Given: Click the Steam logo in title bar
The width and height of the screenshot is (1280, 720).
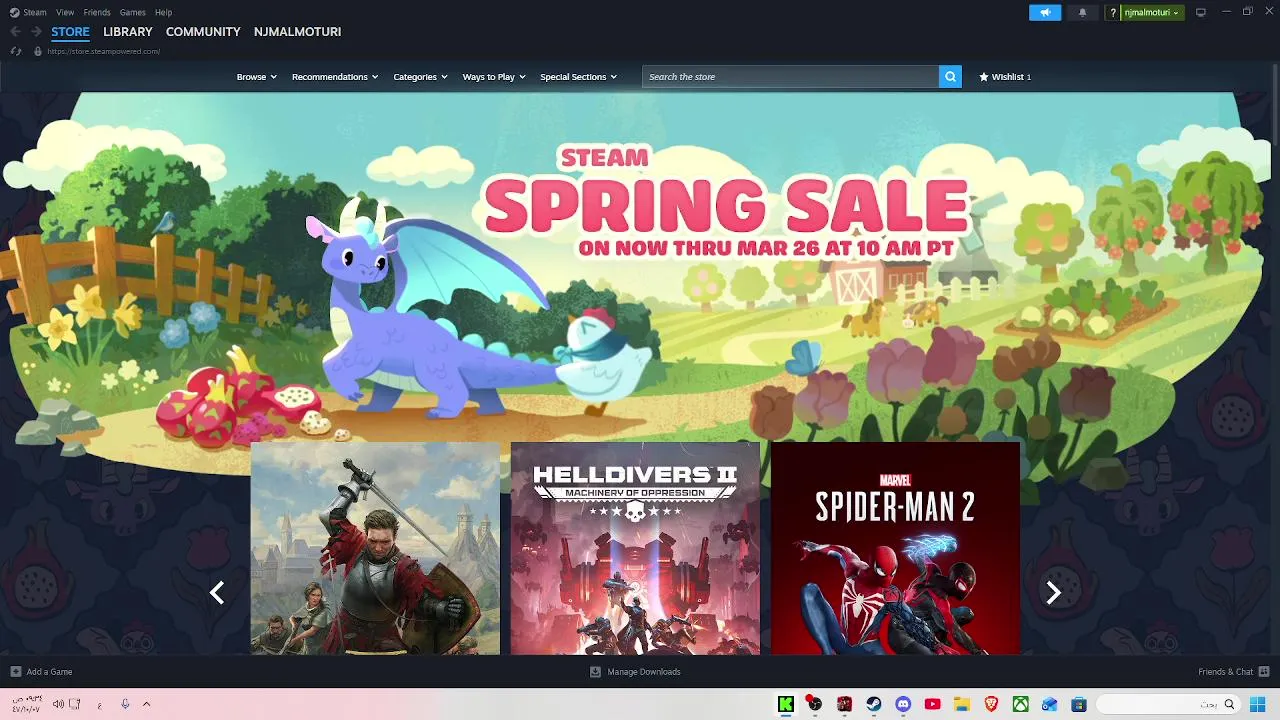Looking at the screenshot, I should pyautogui.click(x=14, y=12).
